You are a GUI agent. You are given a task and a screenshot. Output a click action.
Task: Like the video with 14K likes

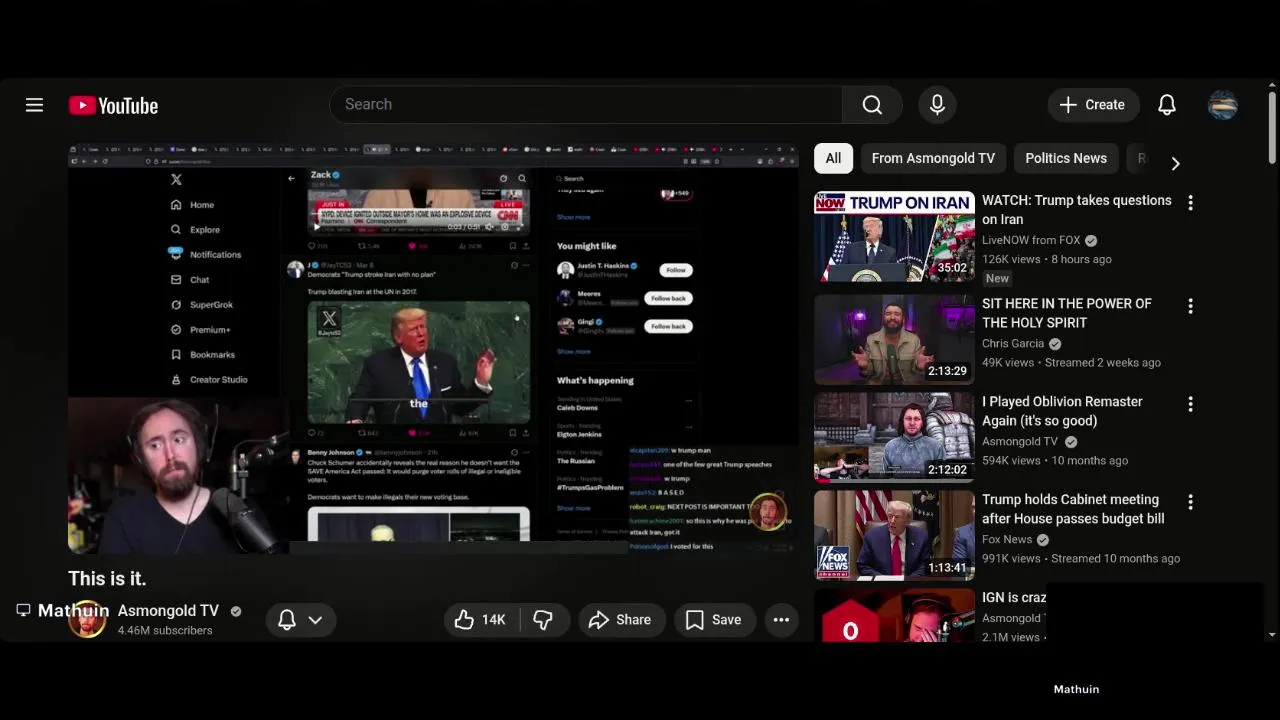(x=481, y=620)
